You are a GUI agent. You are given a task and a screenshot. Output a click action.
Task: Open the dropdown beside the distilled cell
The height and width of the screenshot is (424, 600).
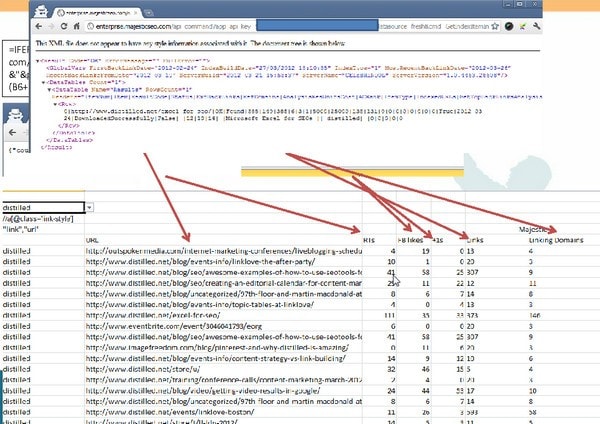[89, 207]
